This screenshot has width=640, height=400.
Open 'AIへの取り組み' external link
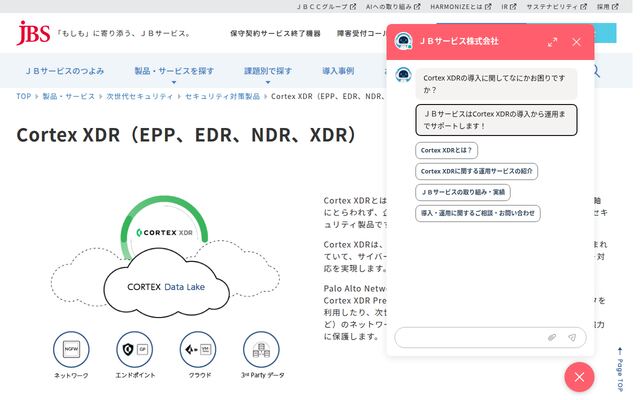pyautogui.click(x=393, y=7)
